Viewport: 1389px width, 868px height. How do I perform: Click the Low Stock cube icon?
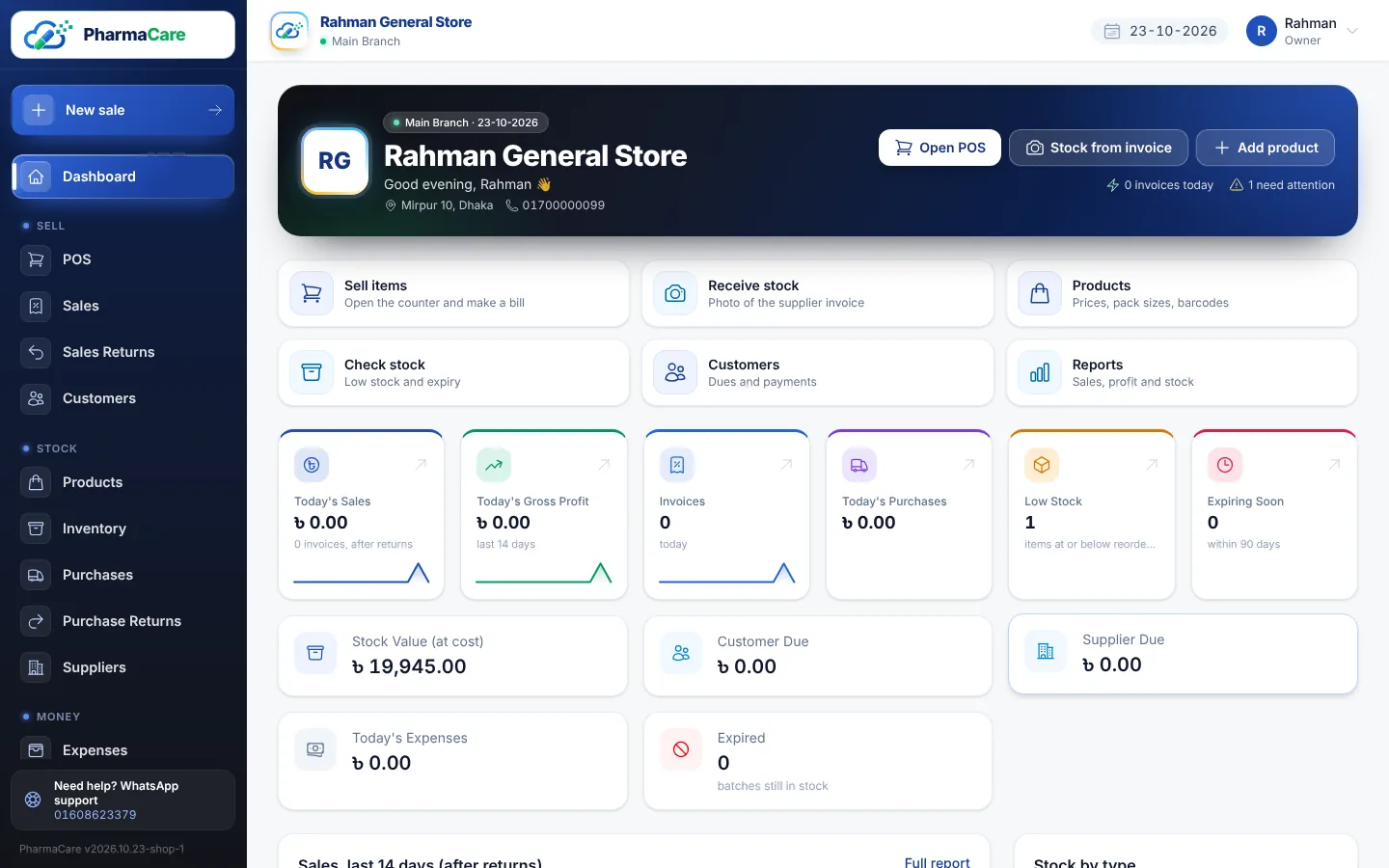coord(1042,465)
